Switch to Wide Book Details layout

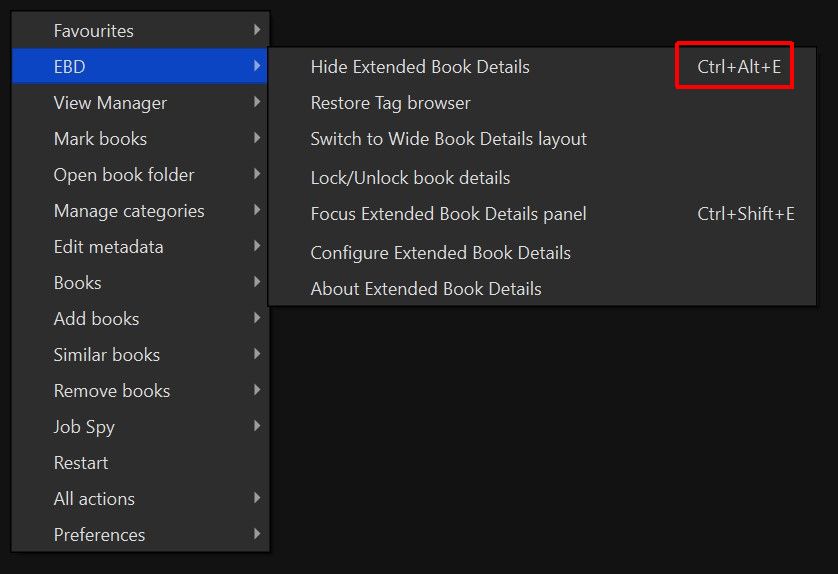pyautogui.click(x=448, y=139)
